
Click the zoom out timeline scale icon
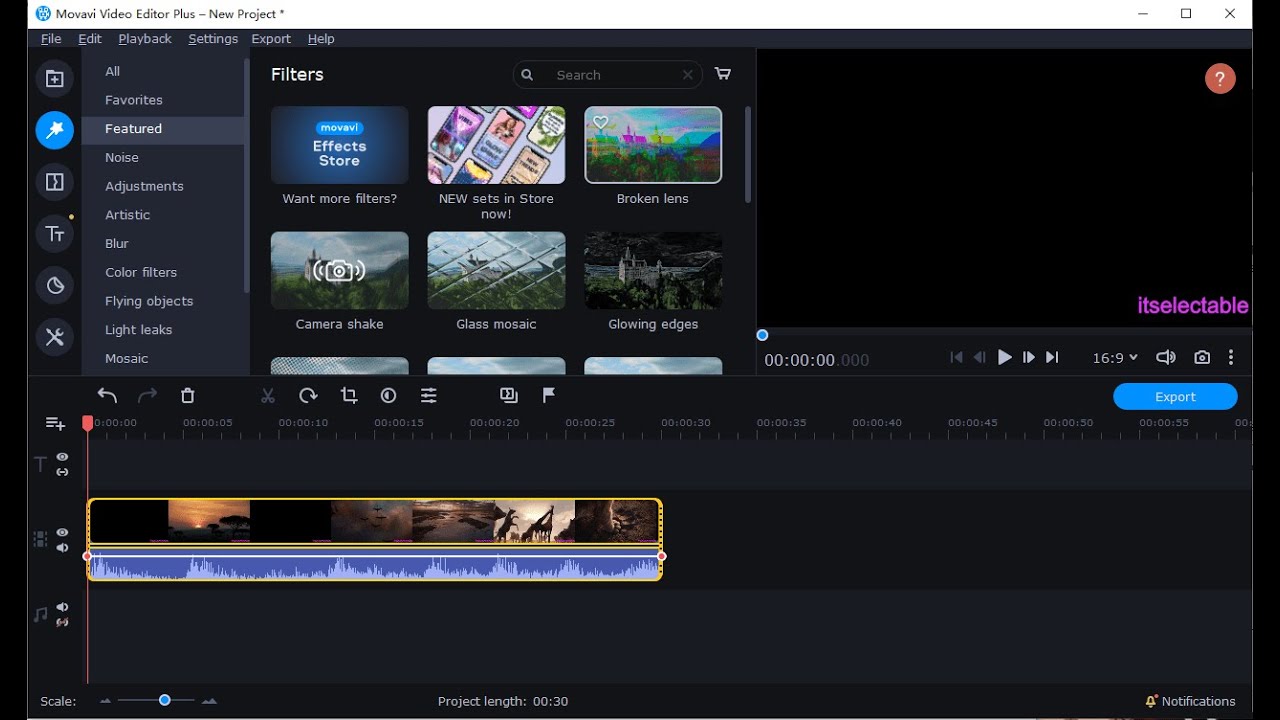[105, 701]
